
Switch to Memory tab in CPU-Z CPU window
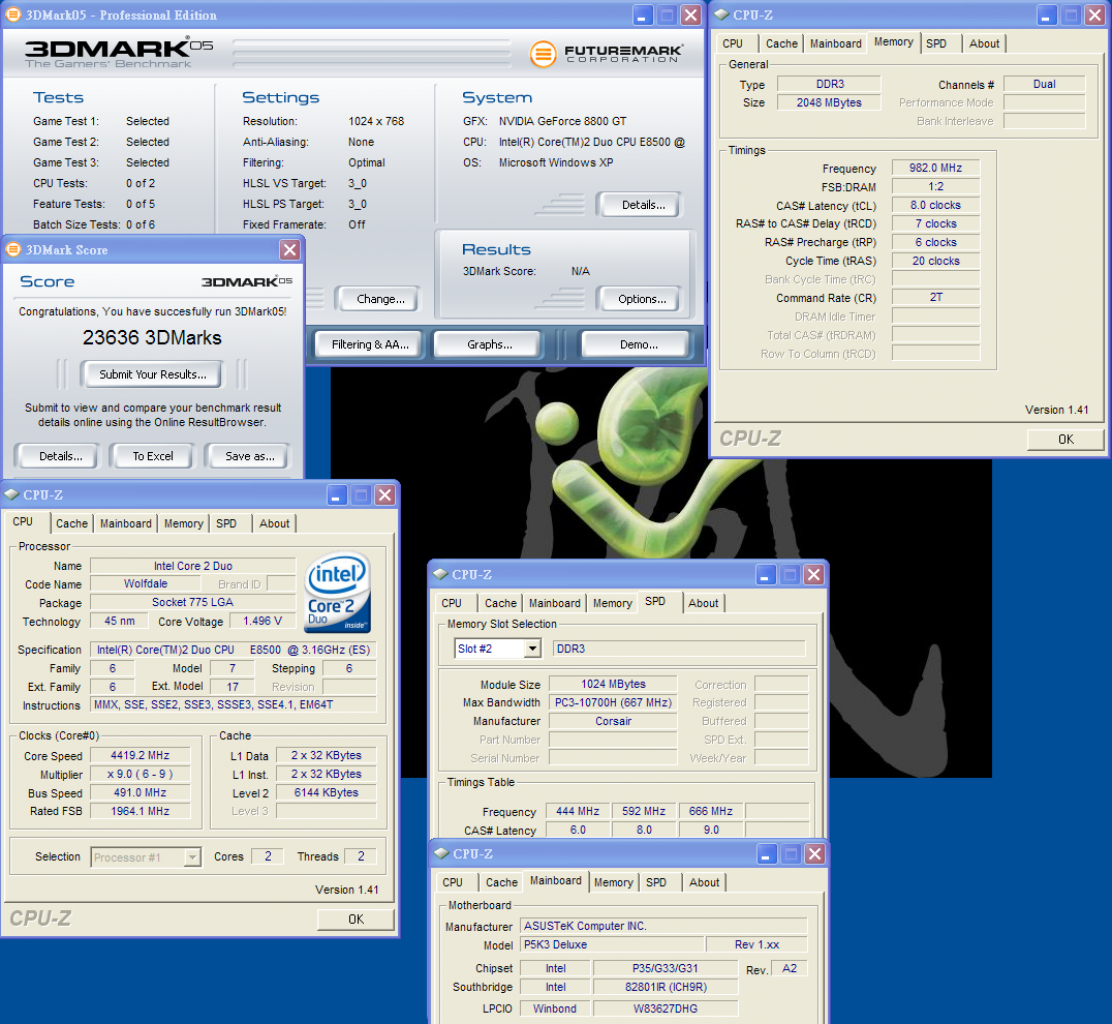coord(184,523)
